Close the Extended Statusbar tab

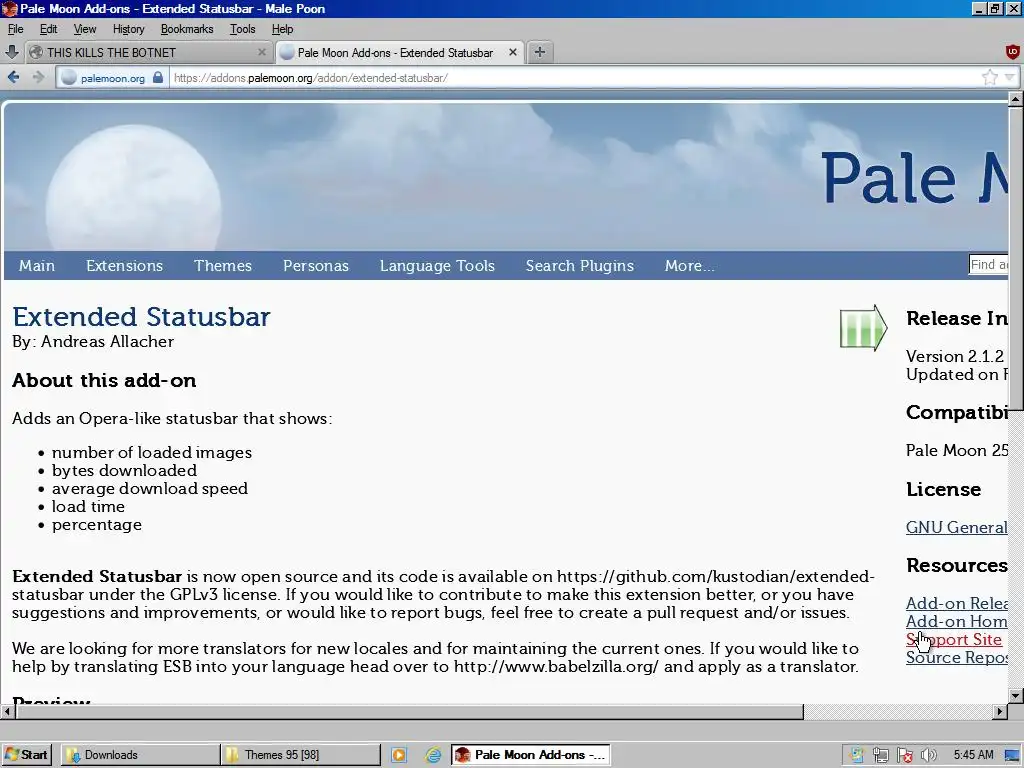[513, 52]
